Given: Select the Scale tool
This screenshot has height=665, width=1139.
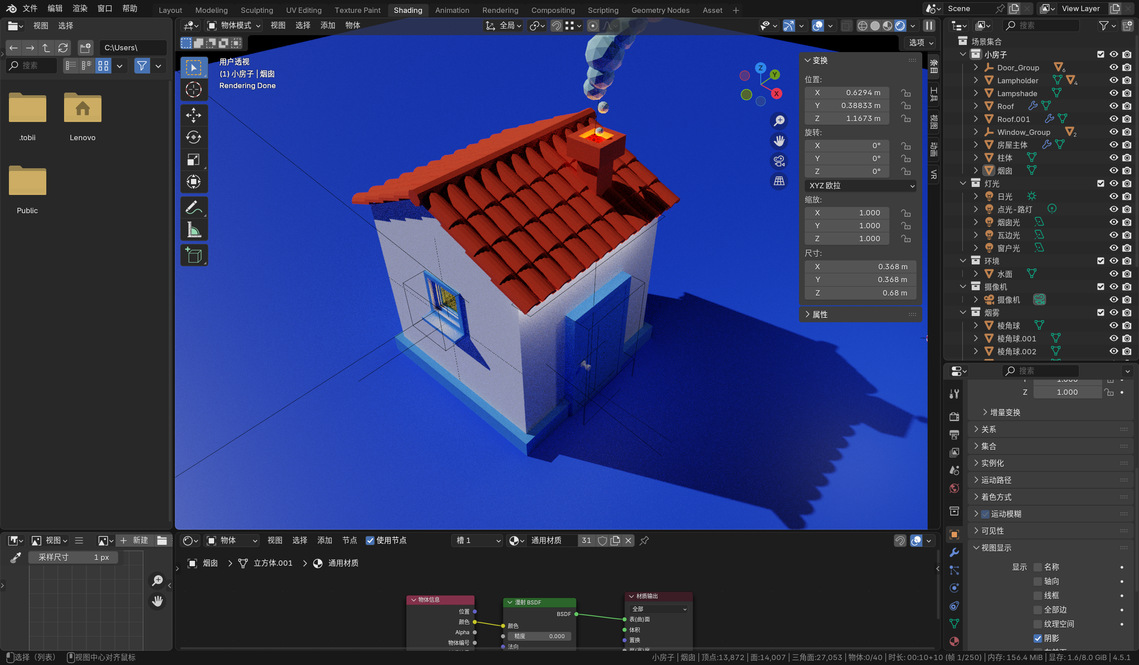Looking at the screenshot, I should pos(194,160).
